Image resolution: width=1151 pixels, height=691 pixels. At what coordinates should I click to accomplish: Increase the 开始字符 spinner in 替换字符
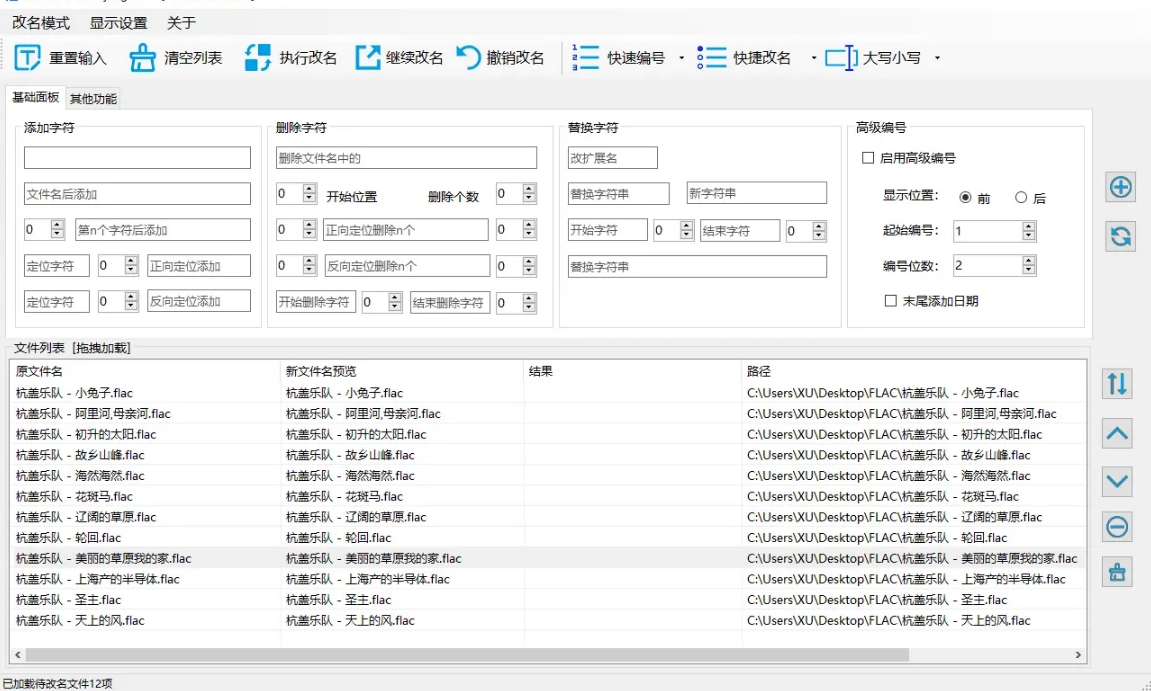686,226
